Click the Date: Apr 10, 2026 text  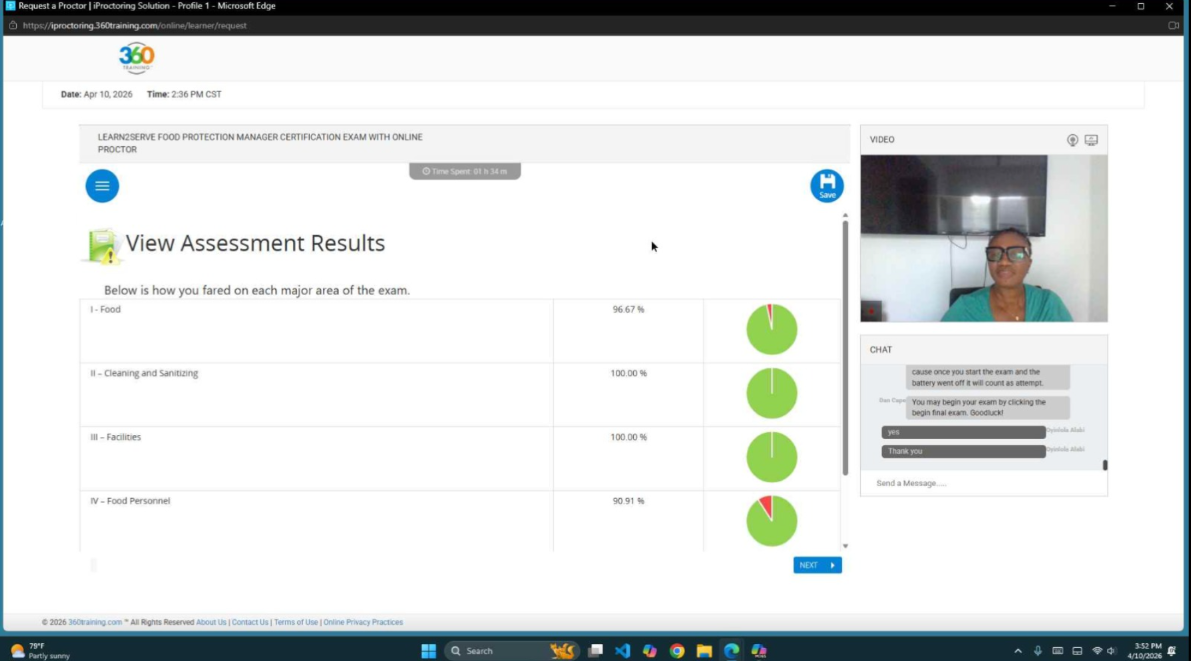click(96, 94)
